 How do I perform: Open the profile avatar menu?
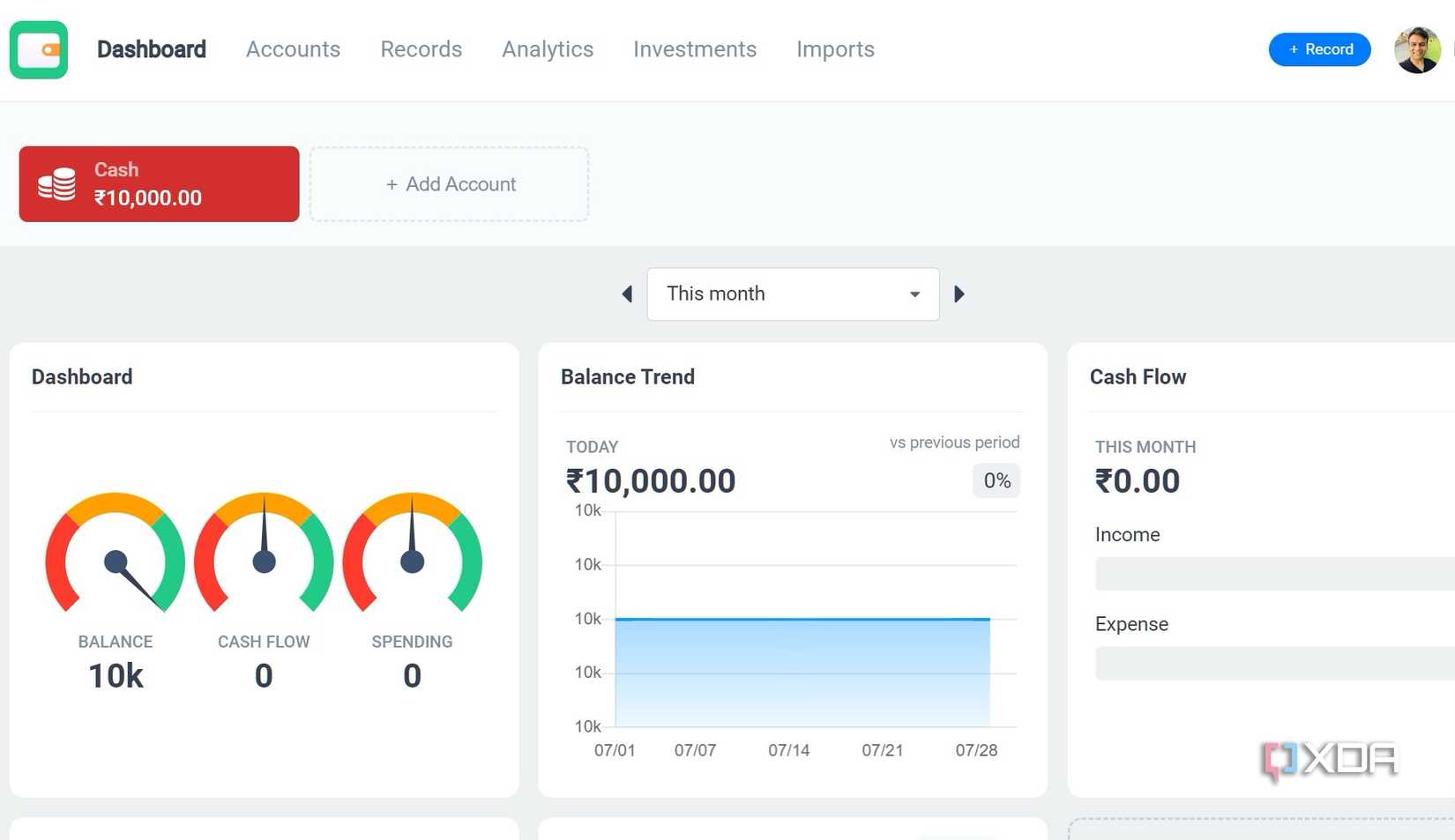pos(1417,49)
